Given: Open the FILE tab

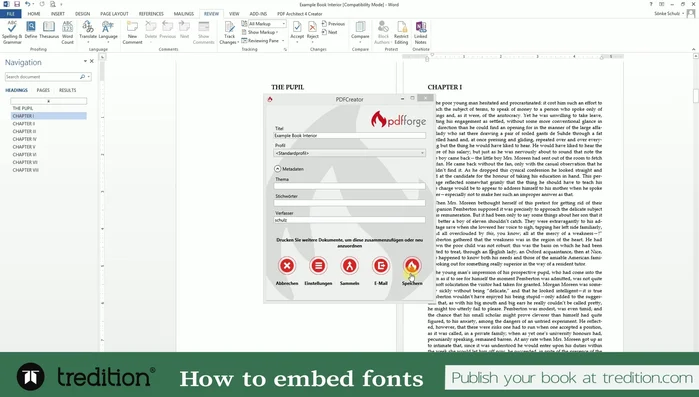Looking at the screenshot, I should coord(11,14).
